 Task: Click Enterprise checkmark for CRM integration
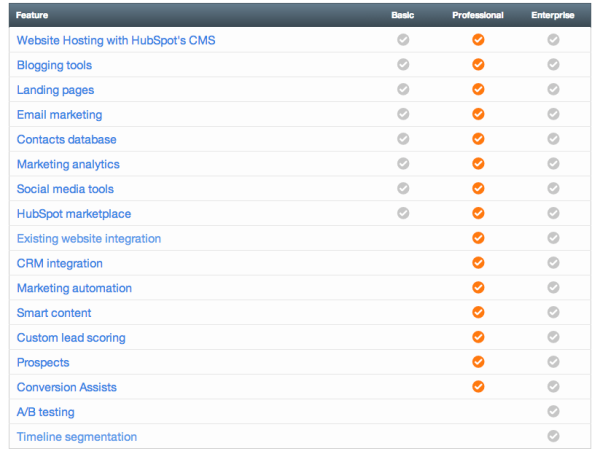(x=553, y=263)
